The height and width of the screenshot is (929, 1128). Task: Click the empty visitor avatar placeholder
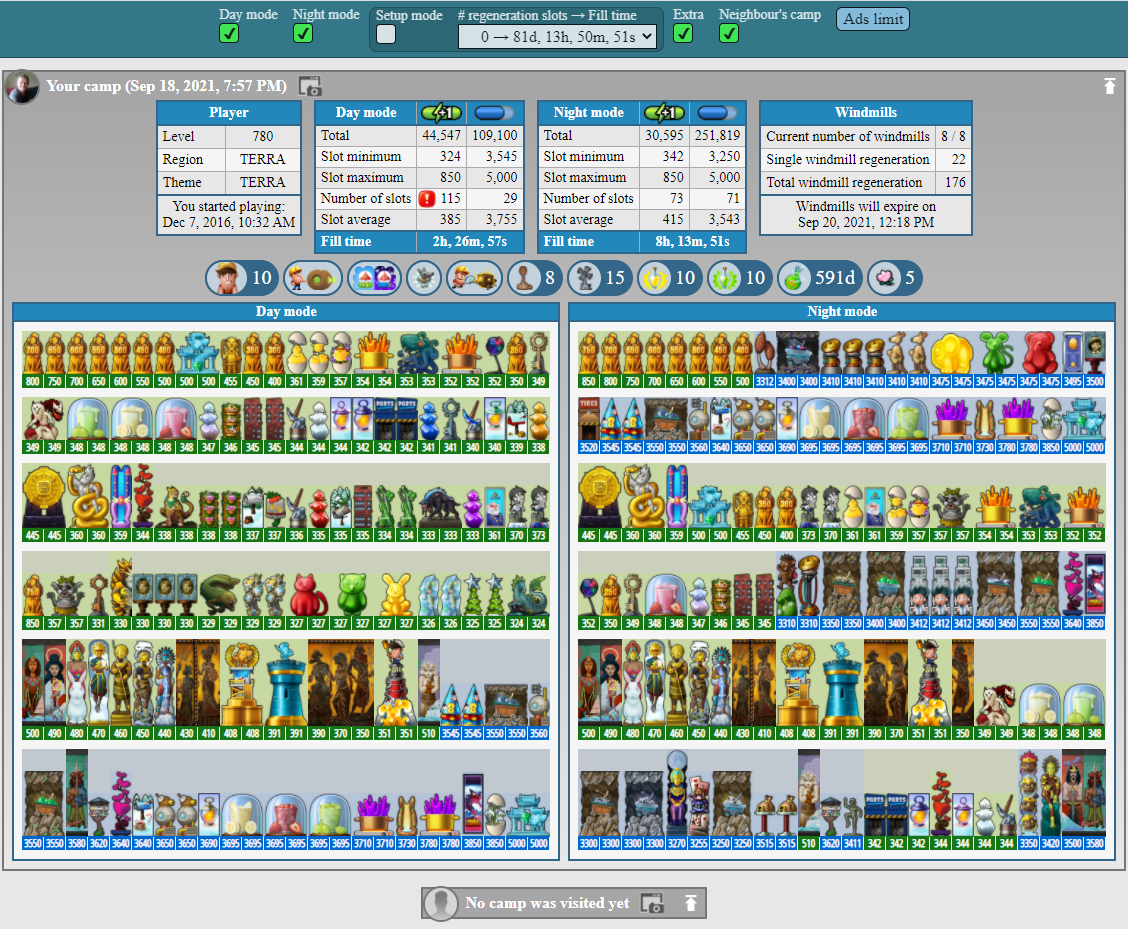[440, 903]
